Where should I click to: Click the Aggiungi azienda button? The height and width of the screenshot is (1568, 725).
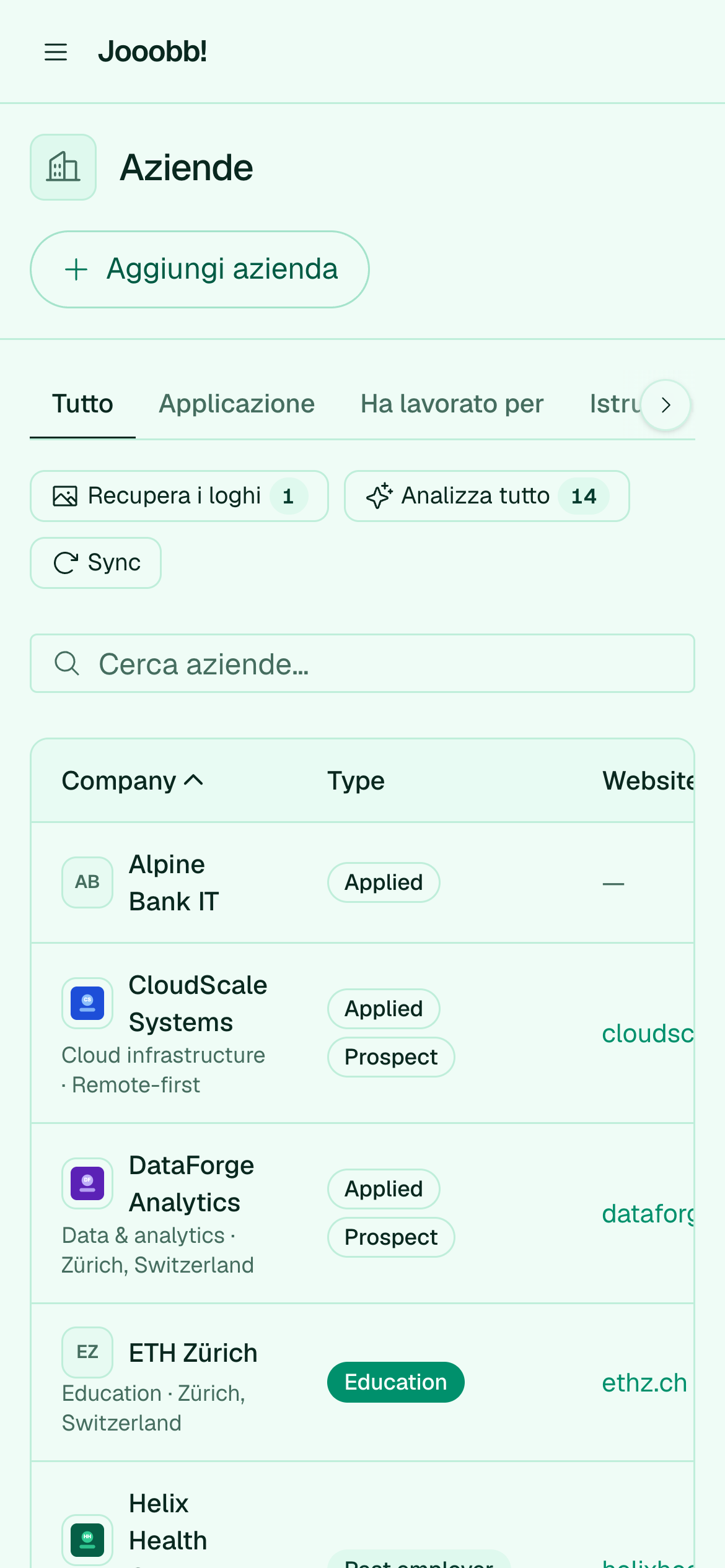tap(200, 269)
